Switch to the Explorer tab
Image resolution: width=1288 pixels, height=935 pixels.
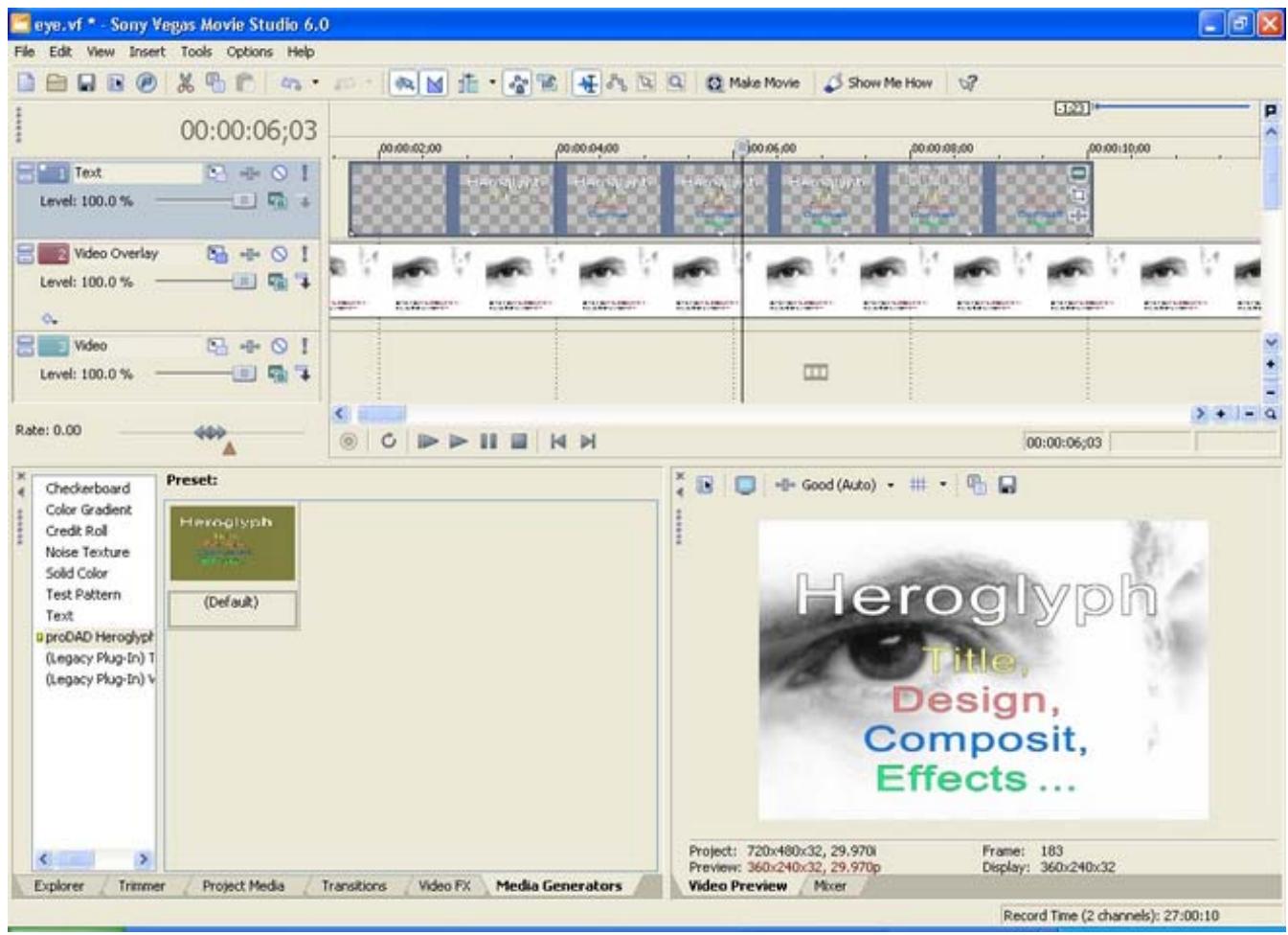59,886
